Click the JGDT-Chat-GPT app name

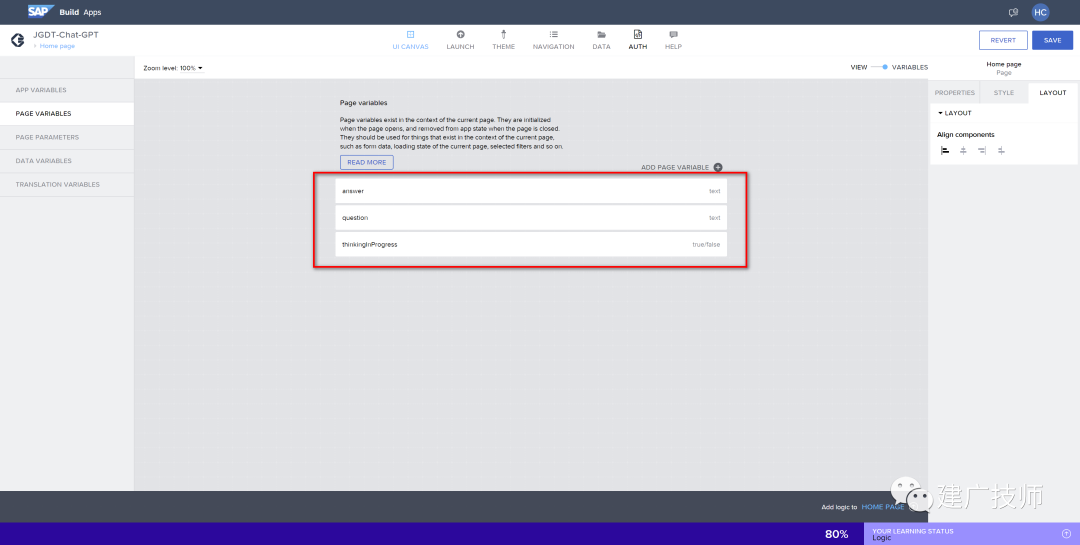(x=66, y=34)
